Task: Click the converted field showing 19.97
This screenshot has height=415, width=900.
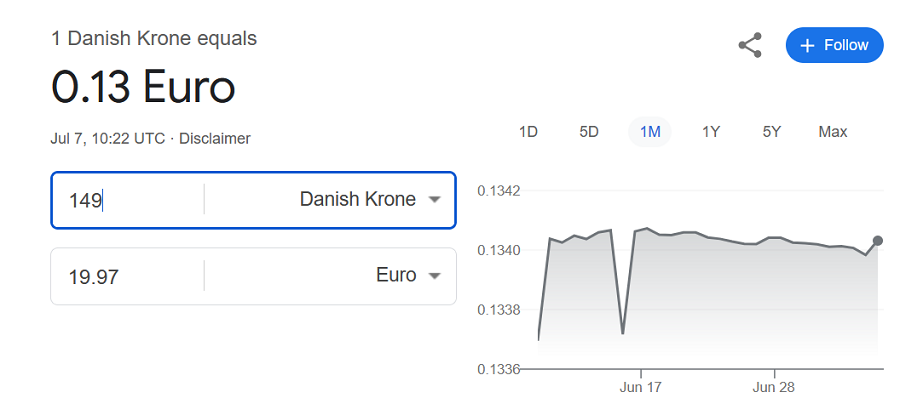Action: tap(127, 276)
